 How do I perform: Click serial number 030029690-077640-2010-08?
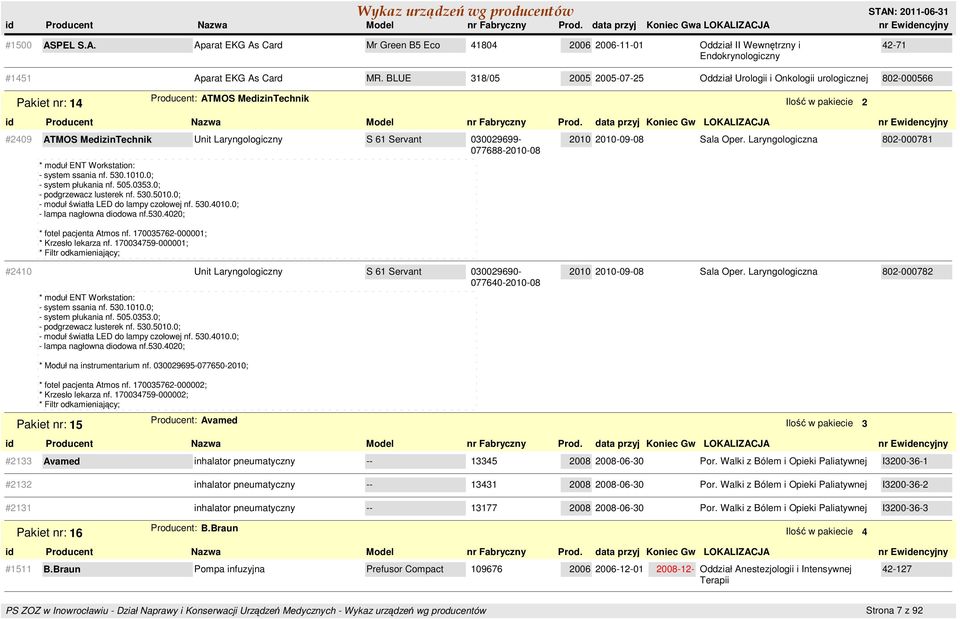[505, 277]
